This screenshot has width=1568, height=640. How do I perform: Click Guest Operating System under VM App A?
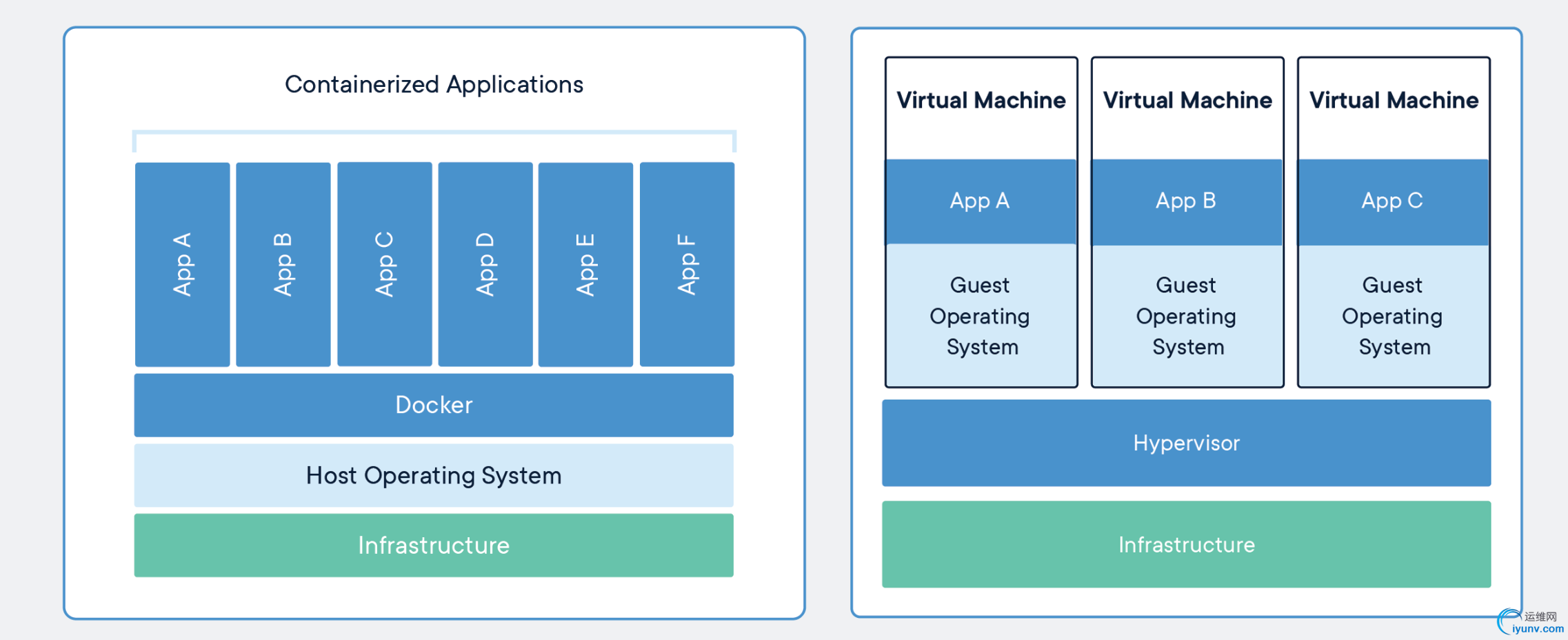click(981, 315)
